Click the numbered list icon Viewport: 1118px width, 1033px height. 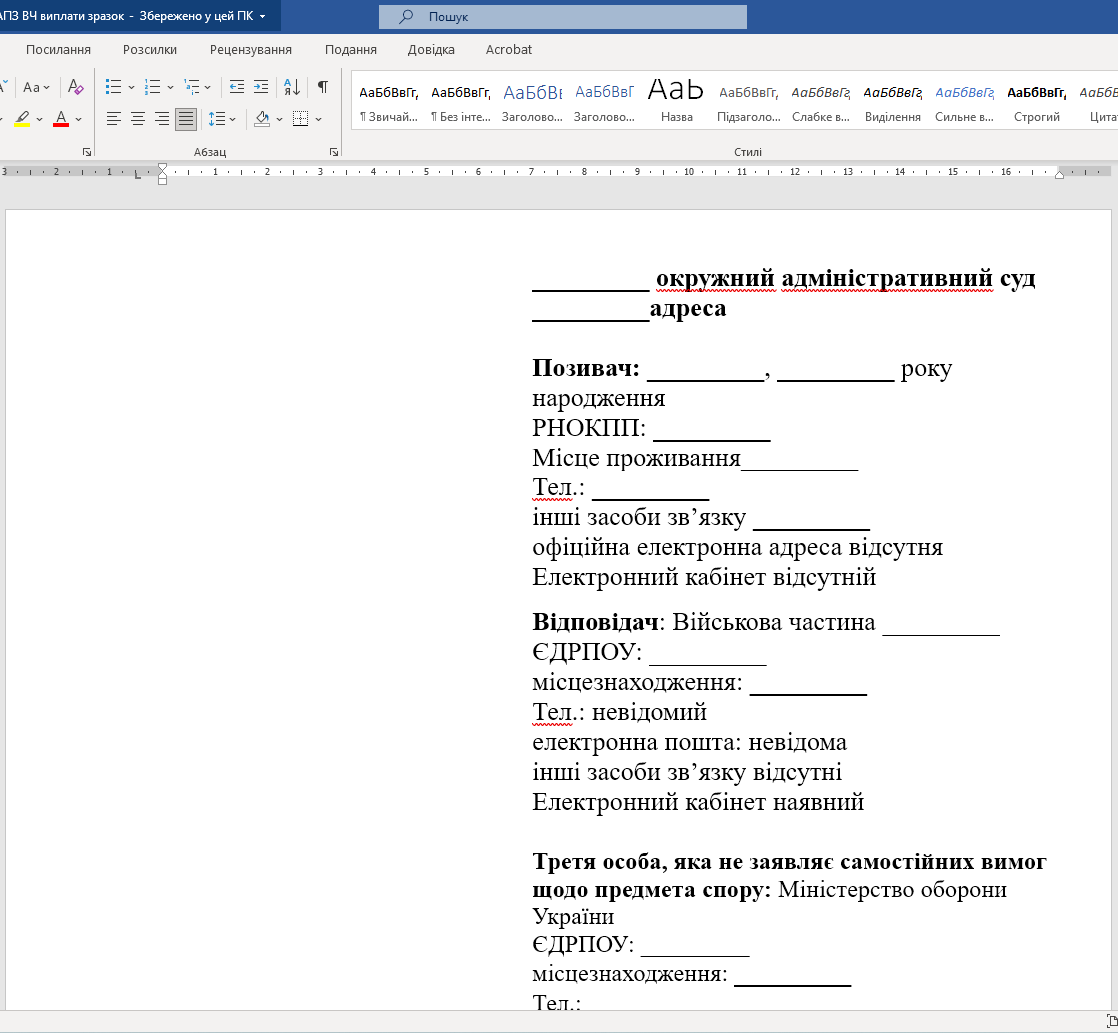(153, 87)
